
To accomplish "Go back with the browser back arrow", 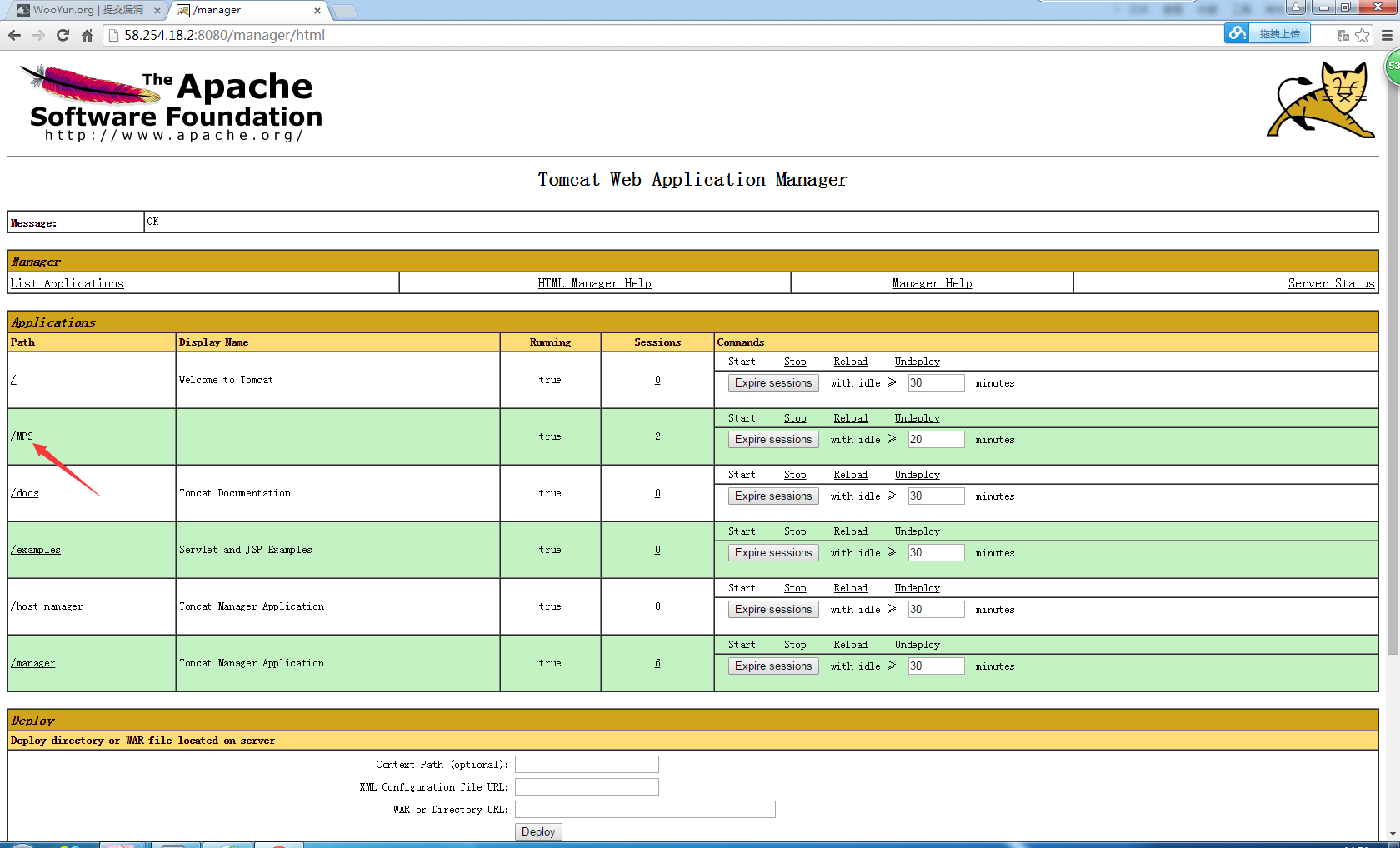I will click(14, 35).
